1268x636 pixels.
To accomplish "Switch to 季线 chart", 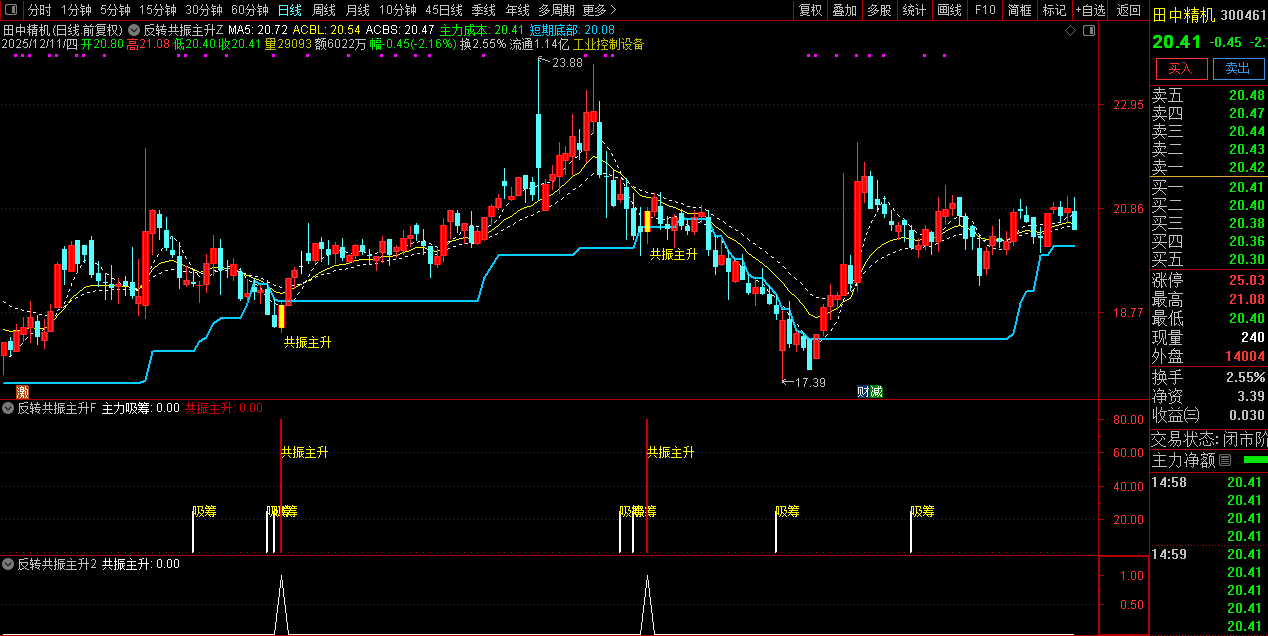I will [x=484, y=10].
